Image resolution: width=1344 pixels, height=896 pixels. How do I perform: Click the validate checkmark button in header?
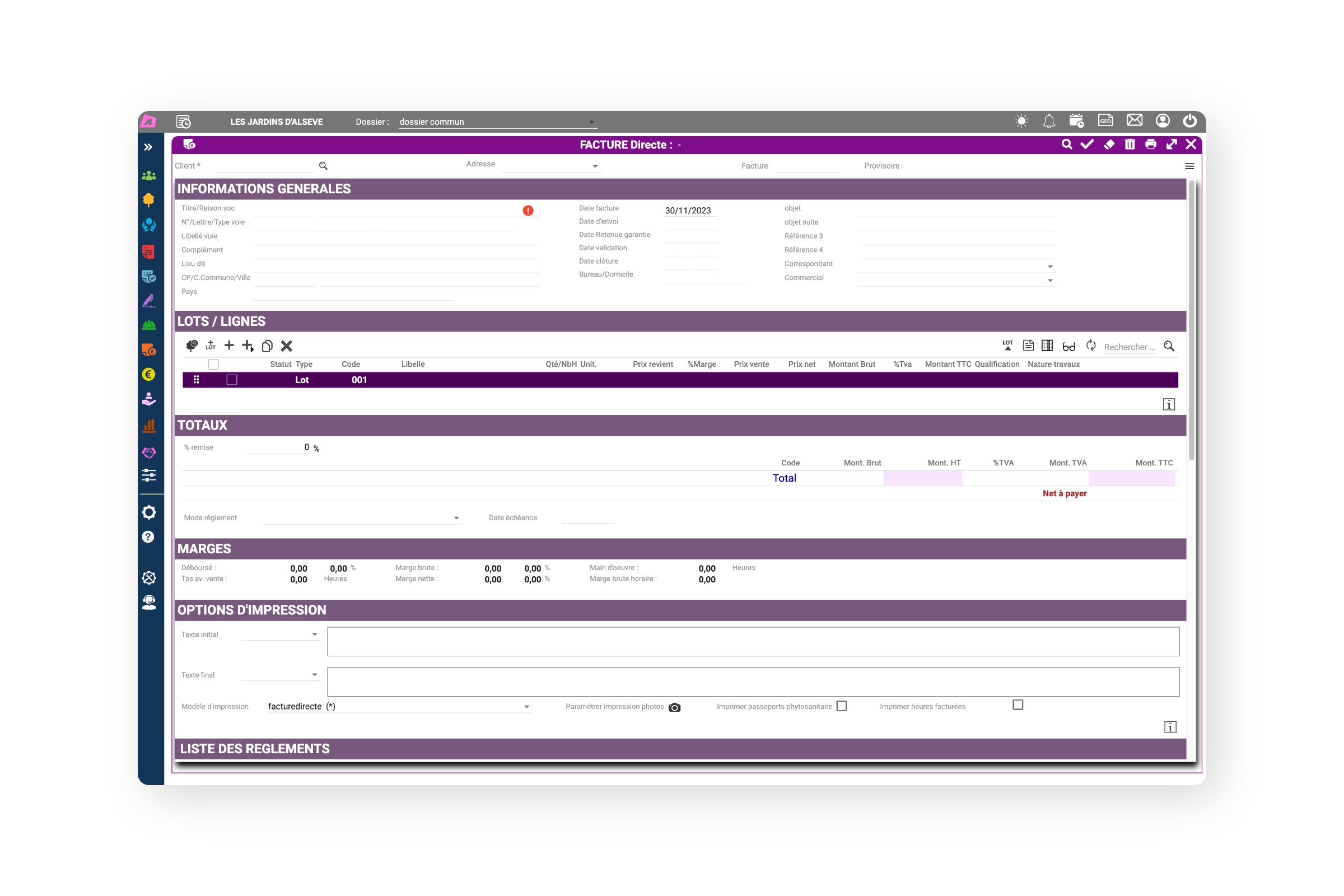pyautogui.click(x=1087, y=144)
